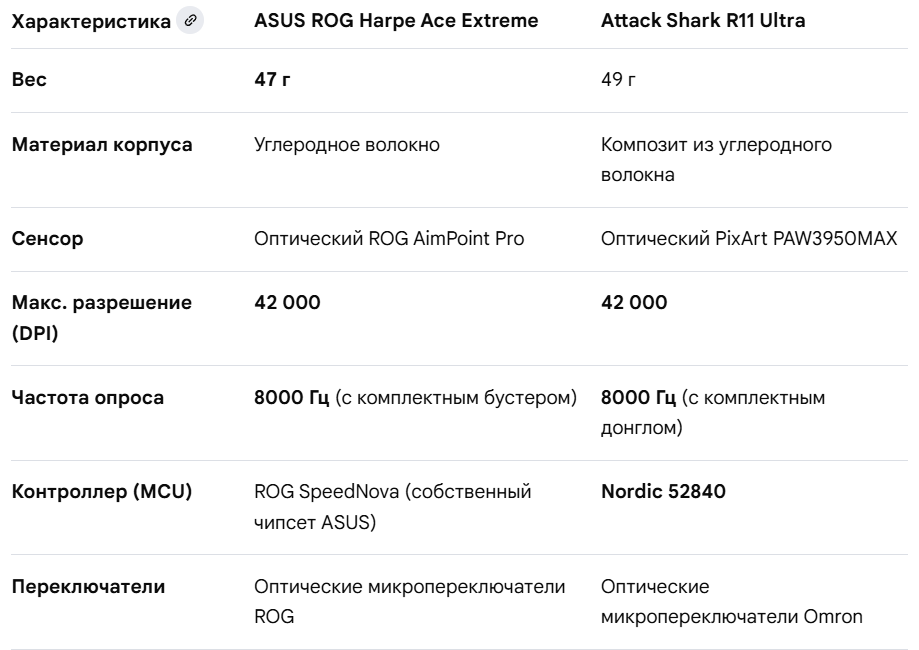
Task: Select the 49 г weight value
Action: point(618,79)
